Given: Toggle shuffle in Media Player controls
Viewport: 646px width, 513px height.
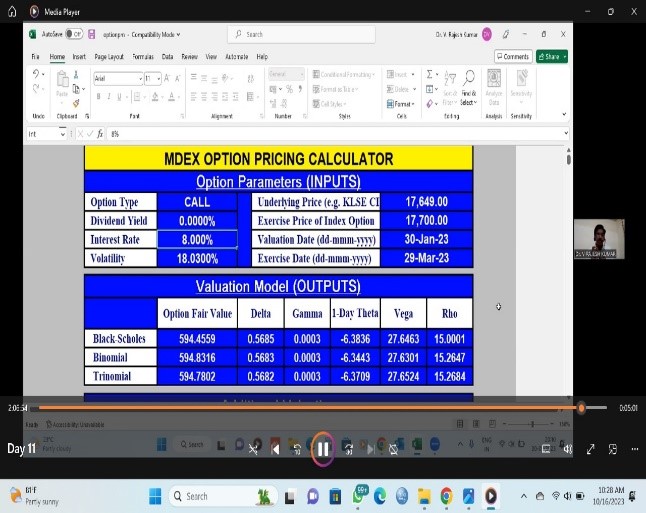Looking at the screenshot, I should [253, 449].
